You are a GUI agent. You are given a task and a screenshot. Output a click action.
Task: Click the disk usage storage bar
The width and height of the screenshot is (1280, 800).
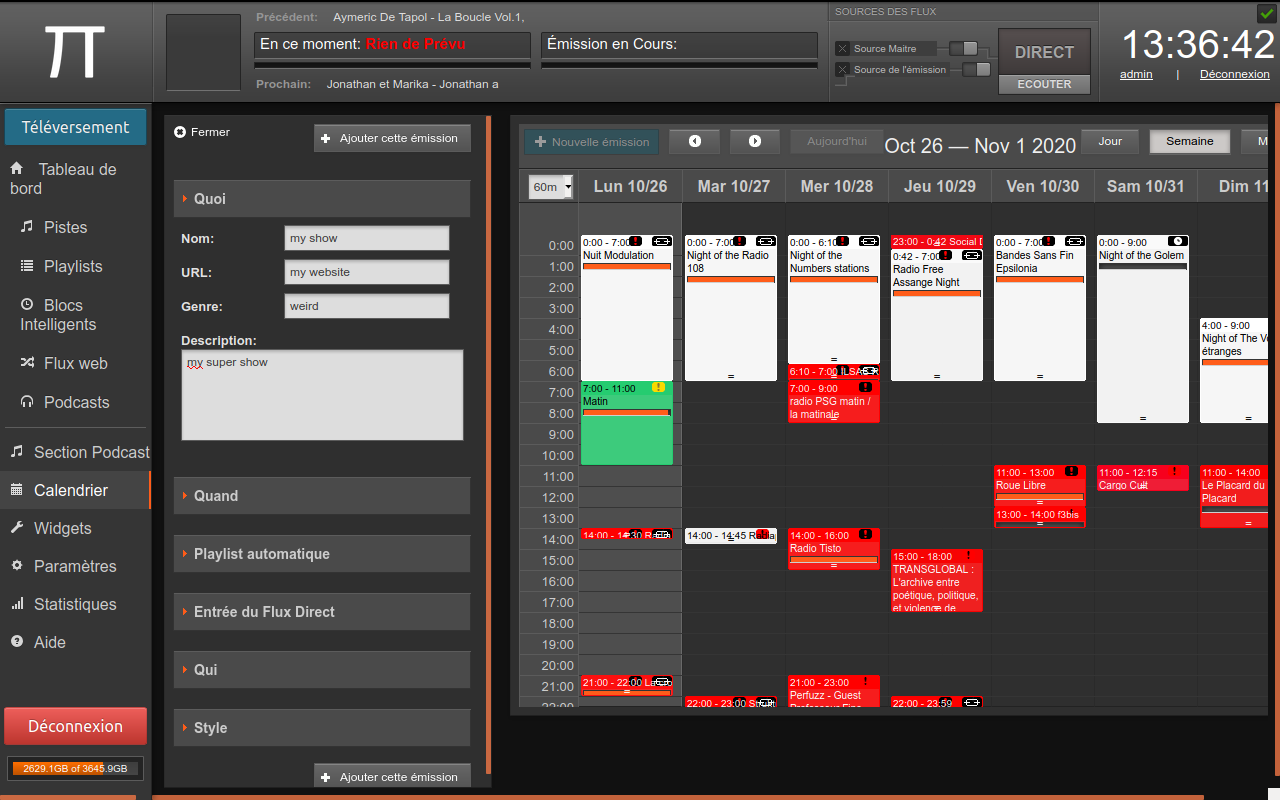click(x=75, y=768)
